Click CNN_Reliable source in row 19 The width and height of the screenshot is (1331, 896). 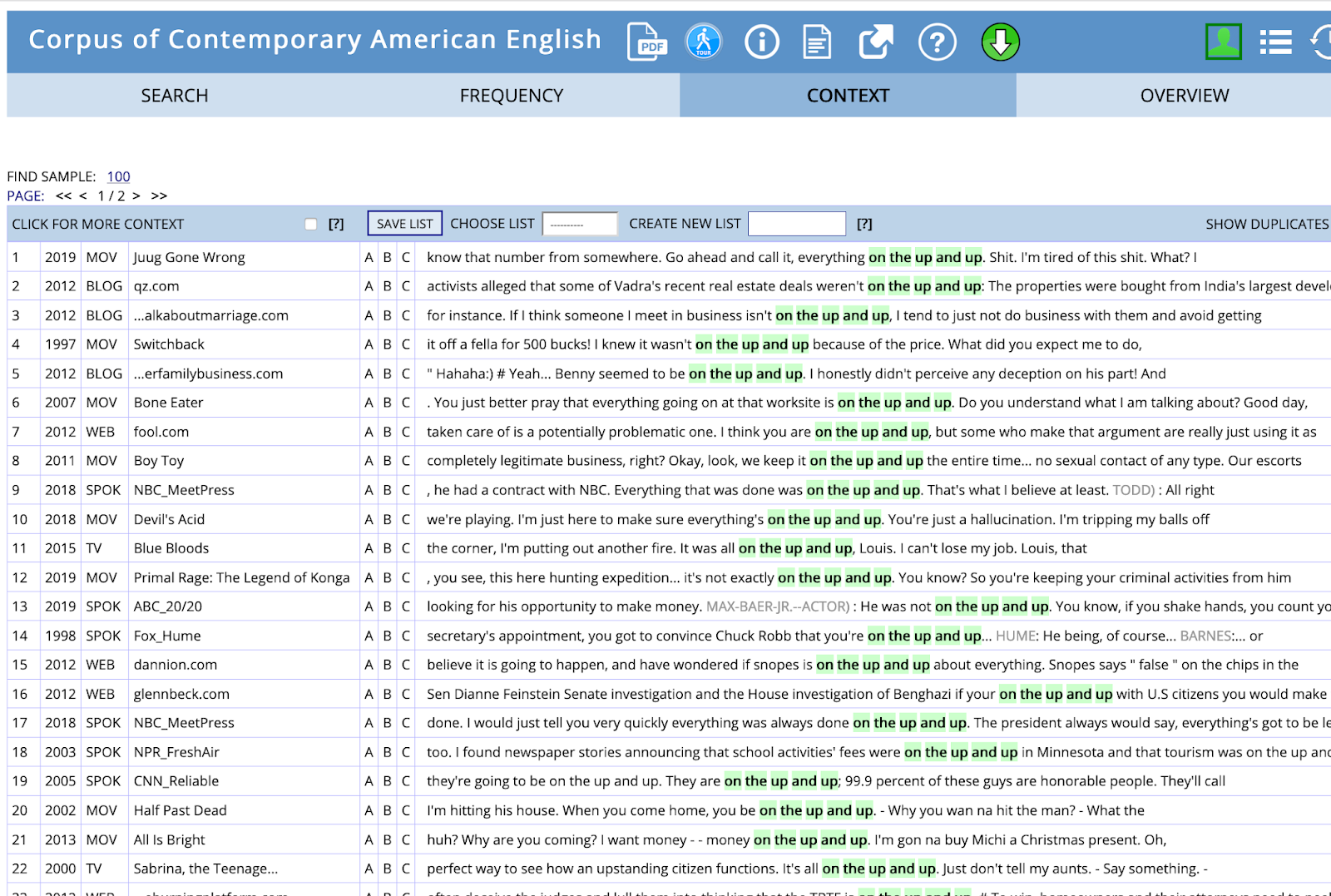(176, 781)
